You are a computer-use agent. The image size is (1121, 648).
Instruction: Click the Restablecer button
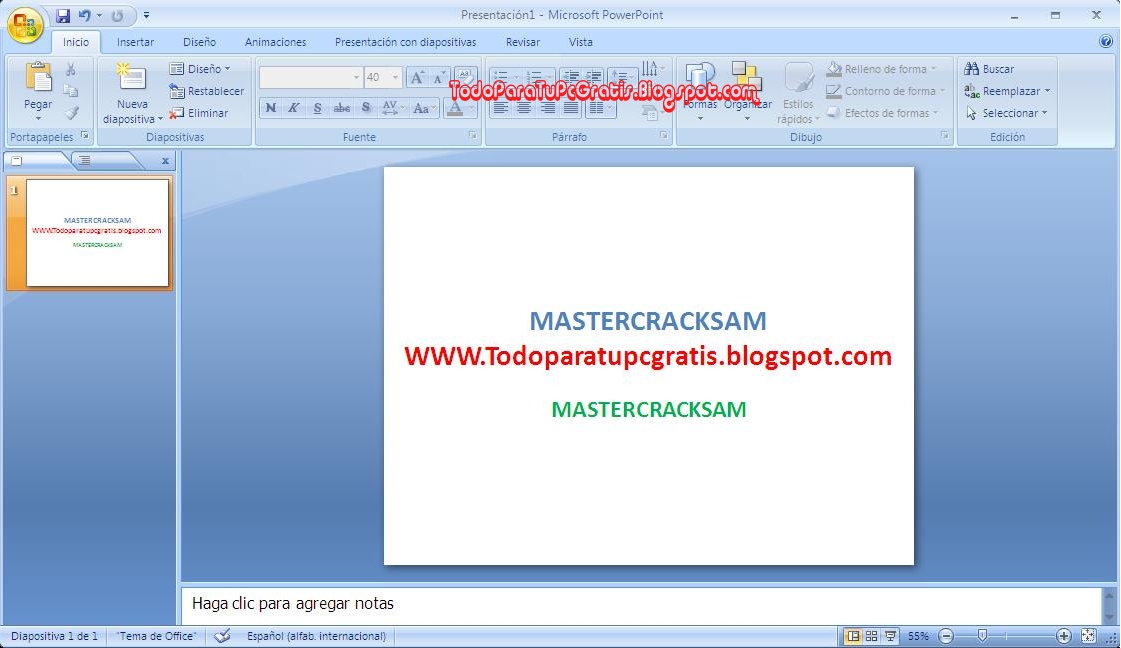point(207,91)
